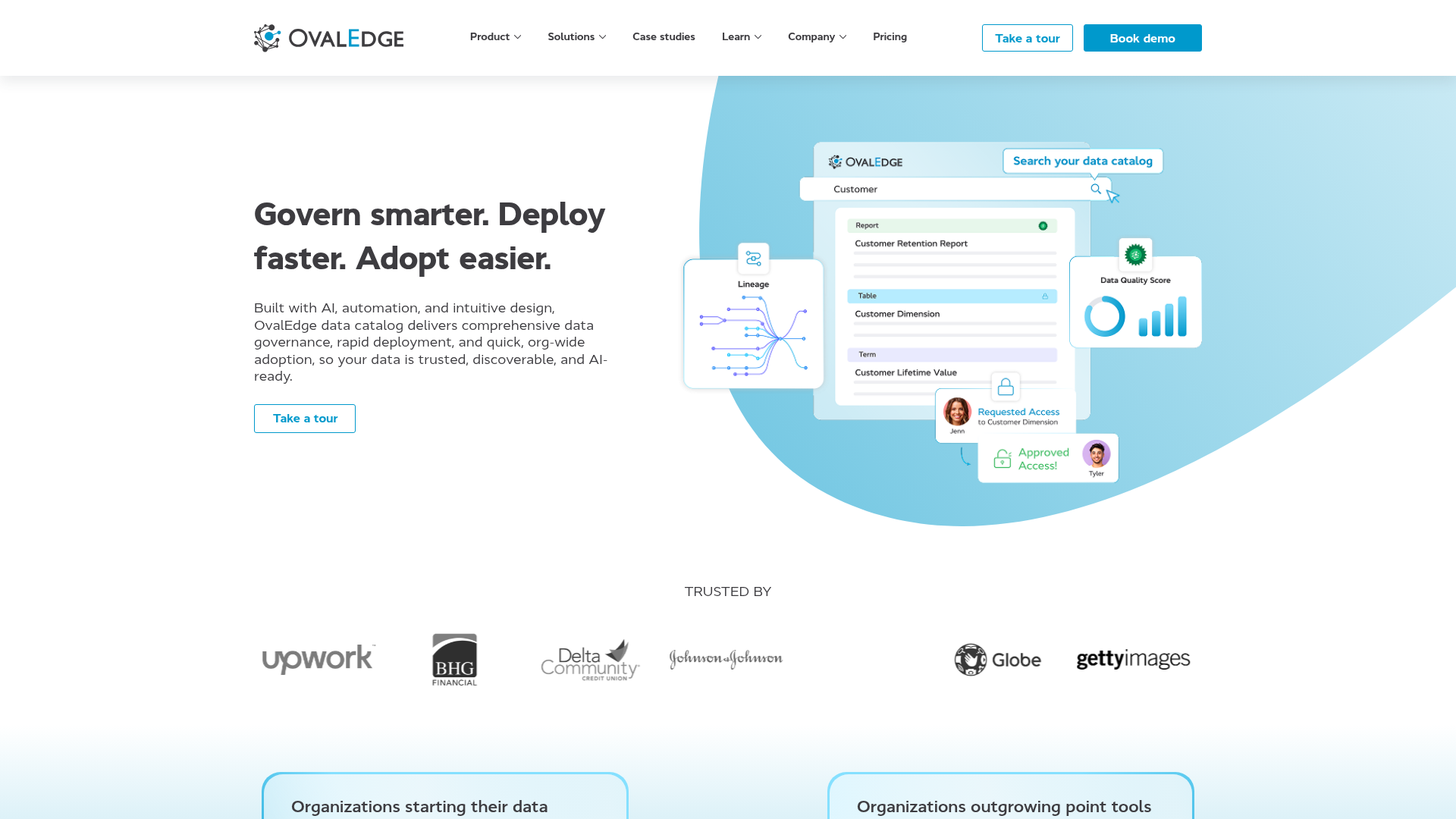Select the padlock icon above Requested Access card

click(x=1005, y=387)
